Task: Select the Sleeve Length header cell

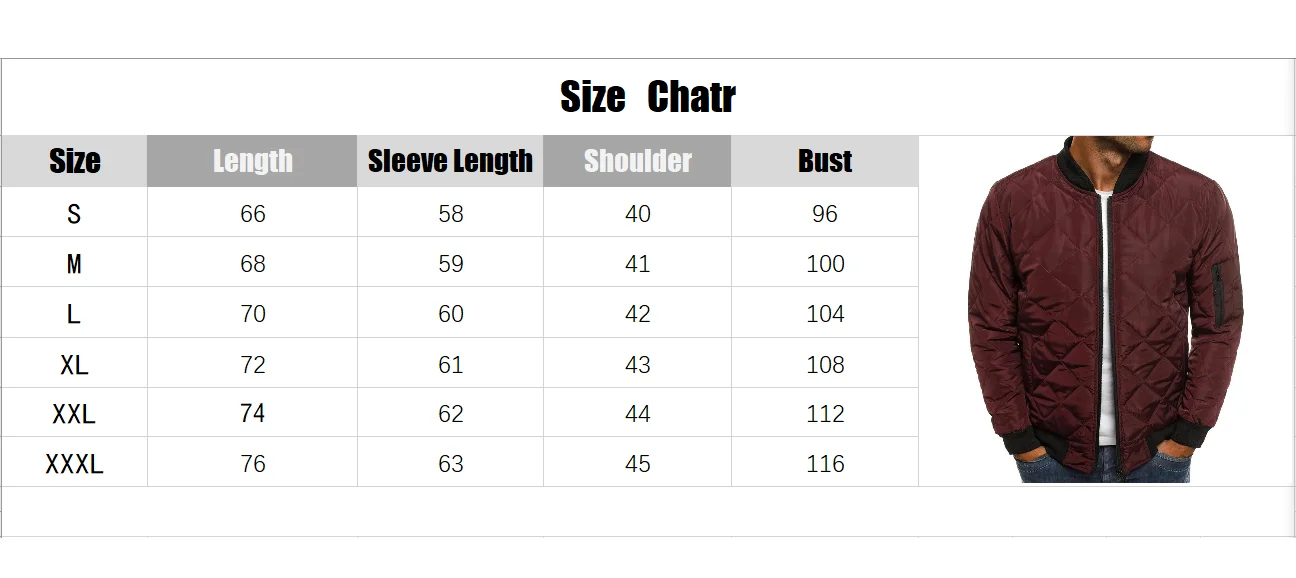Action: [450, 161]
